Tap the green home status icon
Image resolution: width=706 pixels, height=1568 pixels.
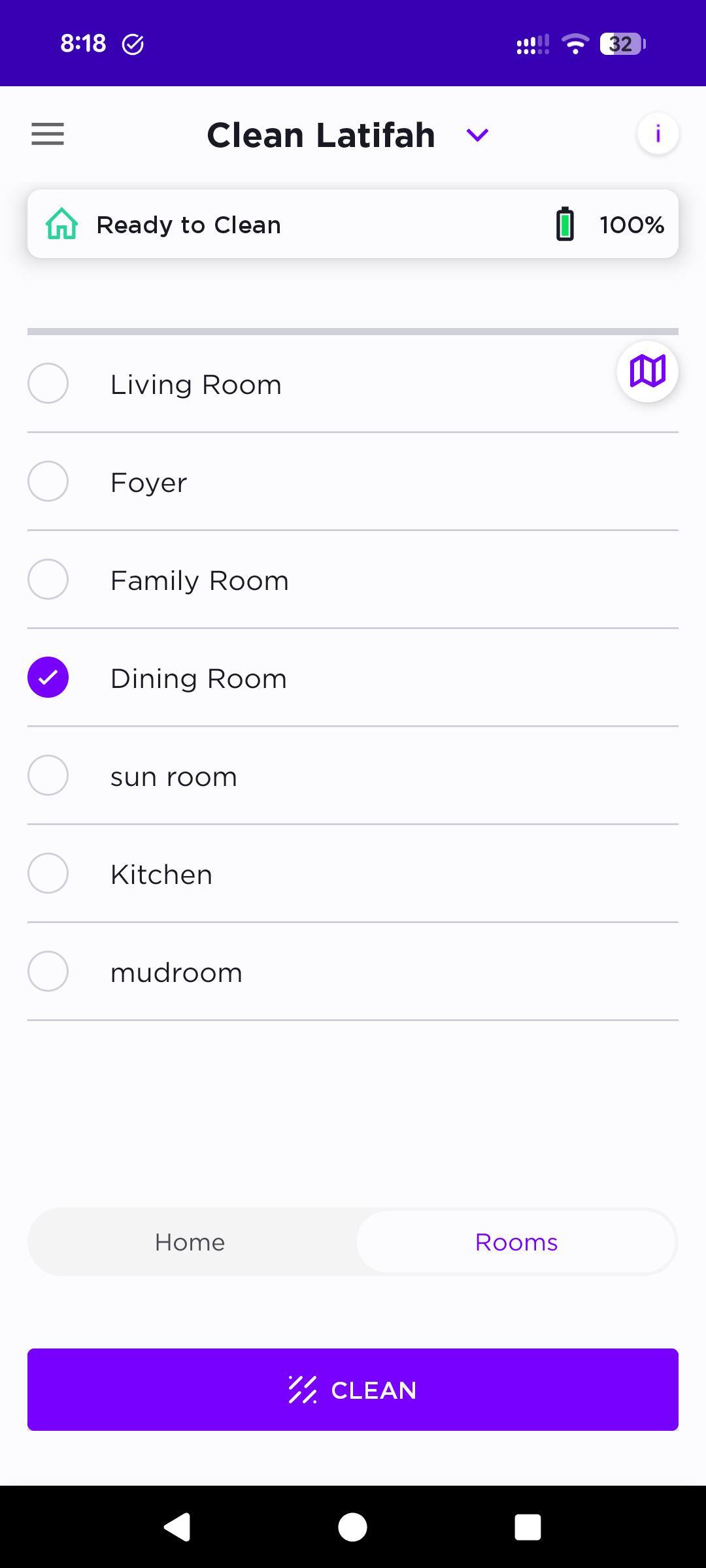[x=62, y=225]
